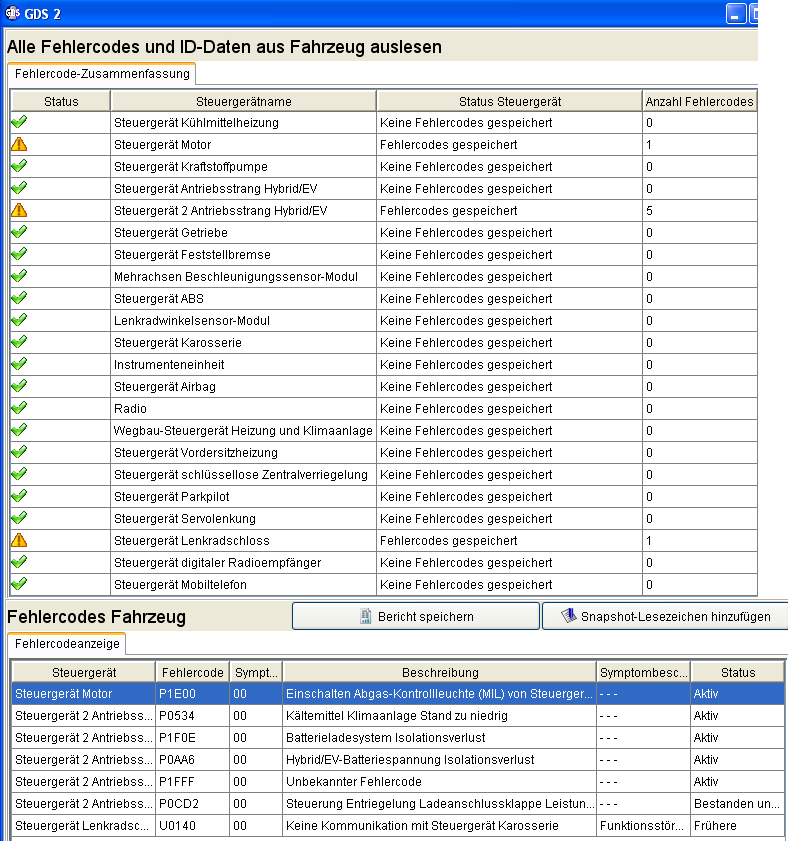
Task: Click warning icon beside Steuergerät Lenkradschloss
Action: [x=19, y=541]
